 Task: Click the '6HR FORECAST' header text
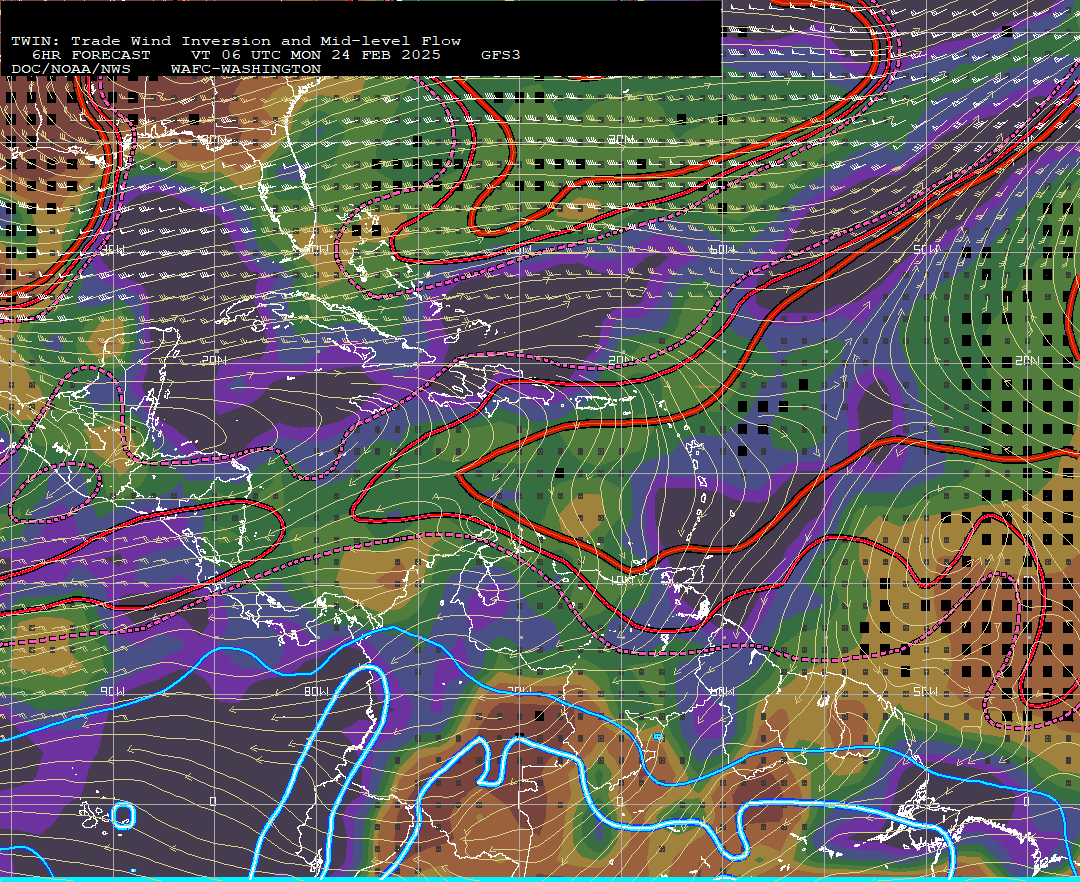tap(91, 55)
